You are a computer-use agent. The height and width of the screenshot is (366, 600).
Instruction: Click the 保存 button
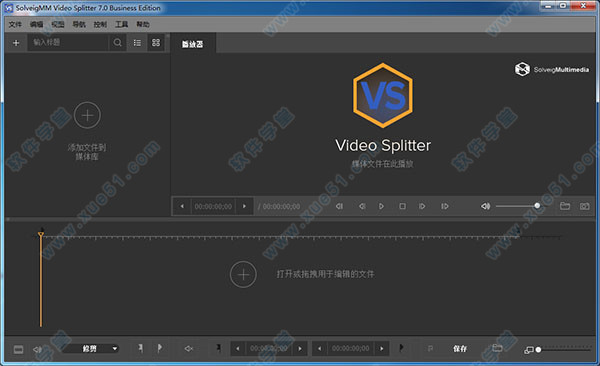click(x=460, y=349)
